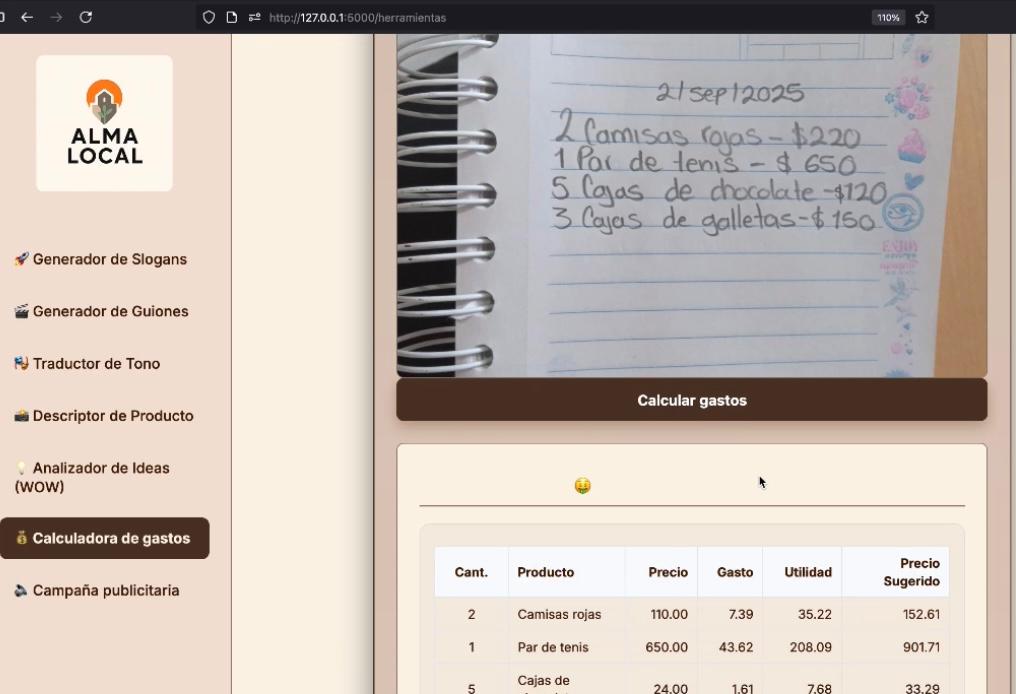Click the Cant. column header
1016x694 pixels.
pos(471,572)
